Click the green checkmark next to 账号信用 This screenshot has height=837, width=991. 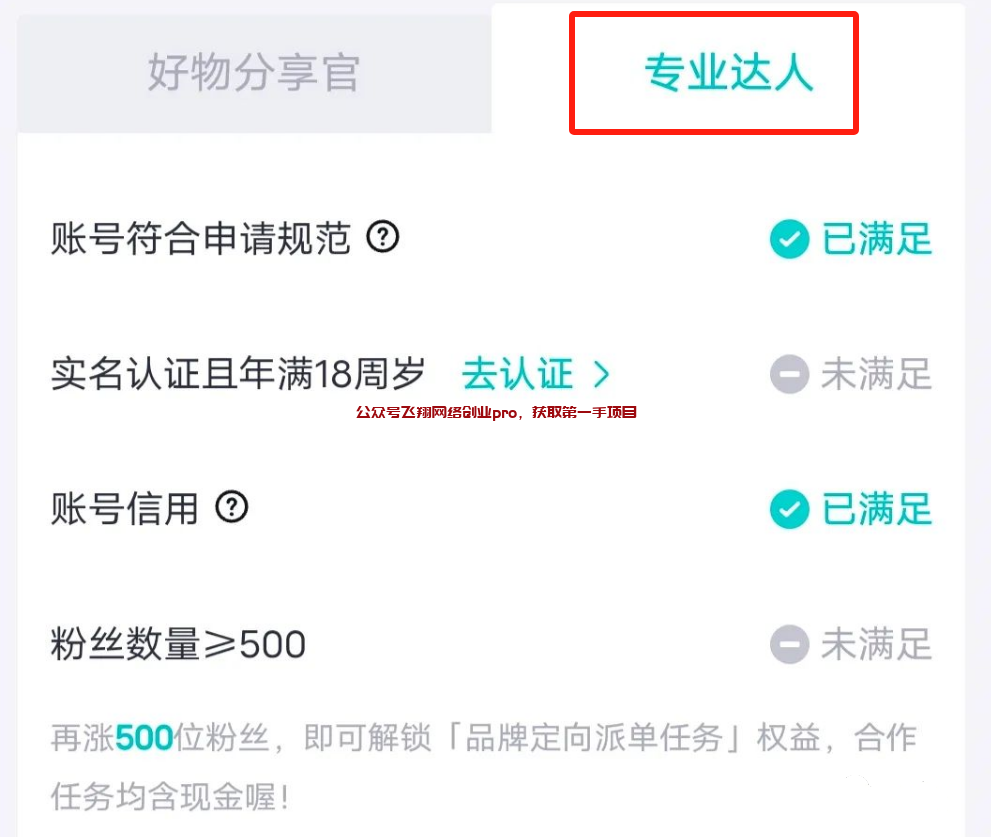(789, 509)
